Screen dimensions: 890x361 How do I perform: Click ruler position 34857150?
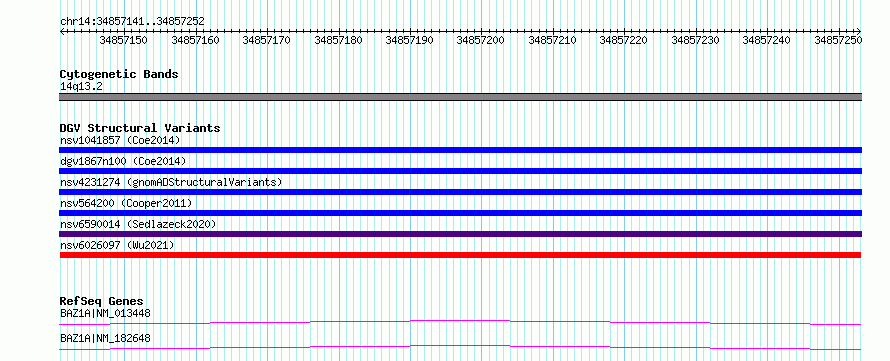(123, 40)
